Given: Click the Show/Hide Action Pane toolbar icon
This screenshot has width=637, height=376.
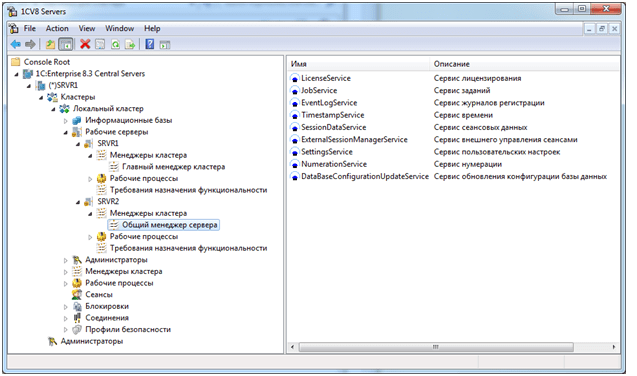Looking at the screenshot, I should (165, 45).
